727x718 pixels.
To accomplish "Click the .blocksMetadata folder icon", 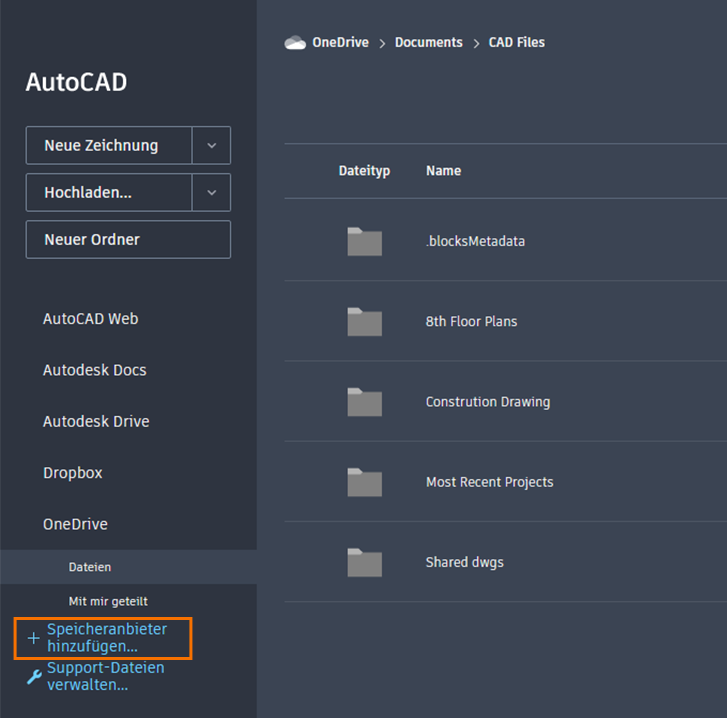I will (x=364, y=241).
